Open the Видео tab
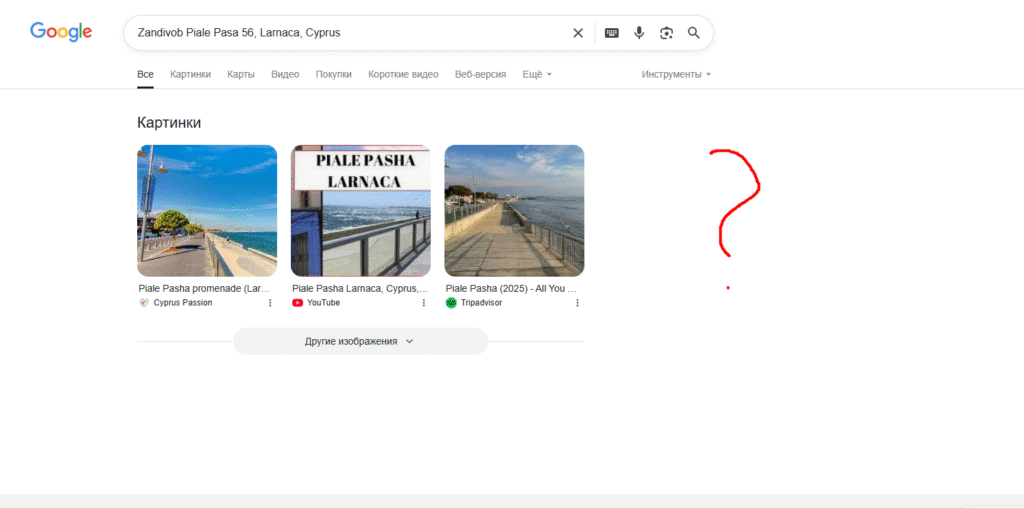Image resolution: width=1024 pixels, height=508 pixels. tap(285, 74)
